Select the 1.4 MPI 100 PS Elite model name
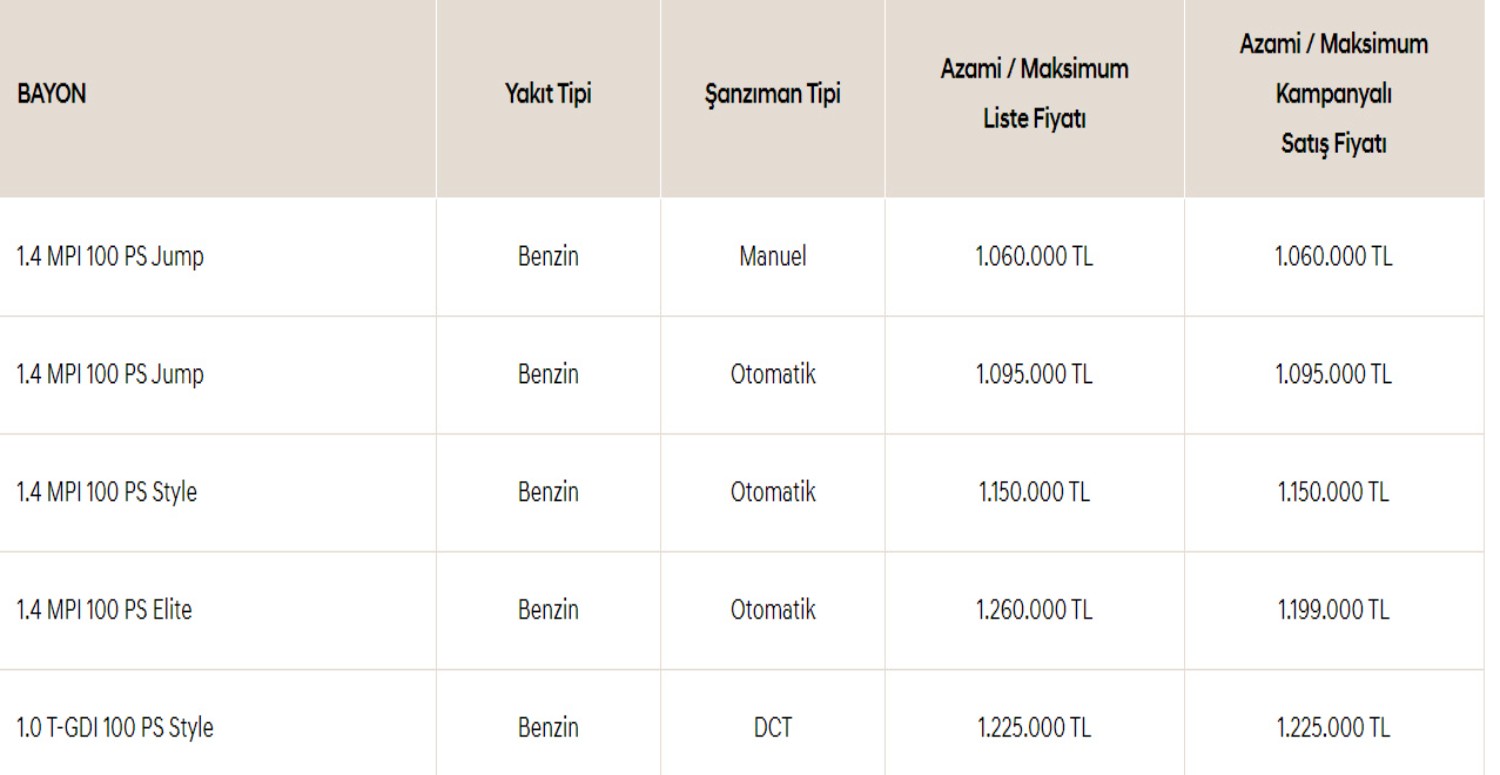The image size is (1500, 775). pyautogui.click(x=103, y=610)
